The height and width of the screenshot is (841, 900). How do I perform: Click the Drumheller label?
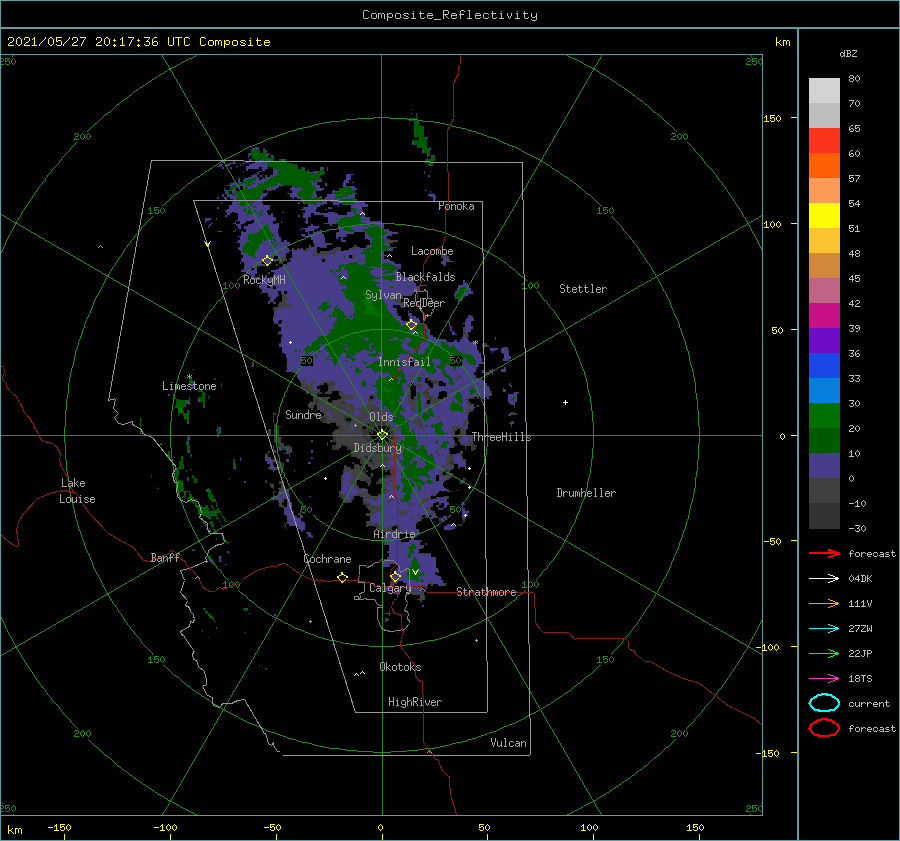[x=586, y=493]
